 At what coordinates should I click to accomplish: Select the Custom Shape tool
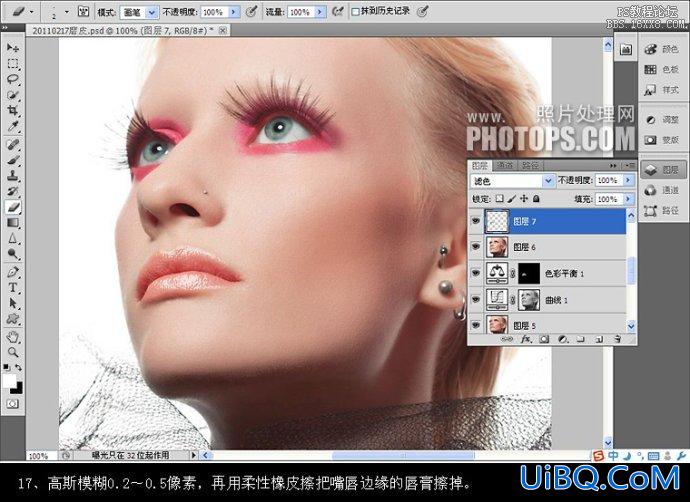[13, 319]
